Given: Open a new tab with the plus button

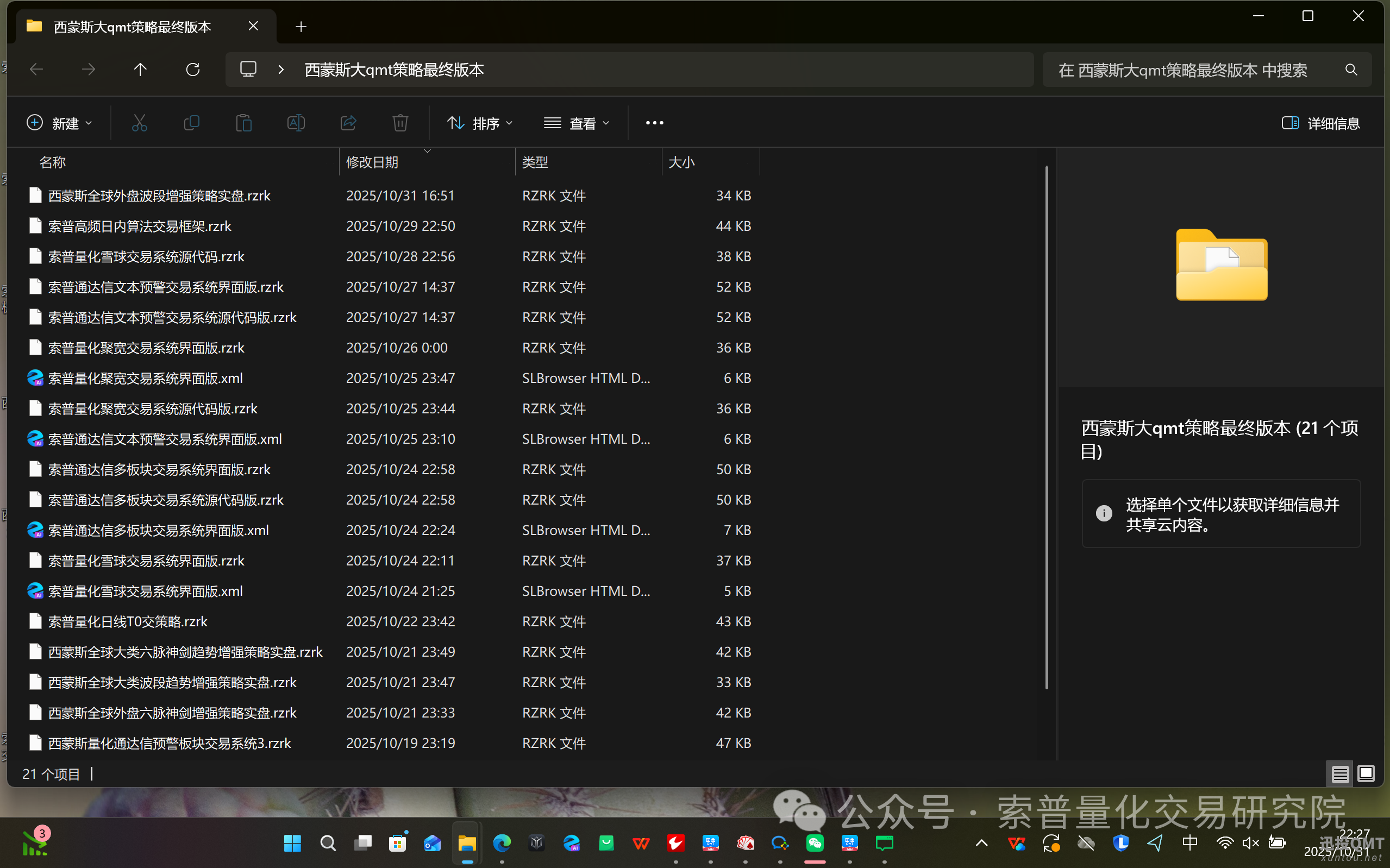Looking at the screenshot, I should click(x=300, y=27).
